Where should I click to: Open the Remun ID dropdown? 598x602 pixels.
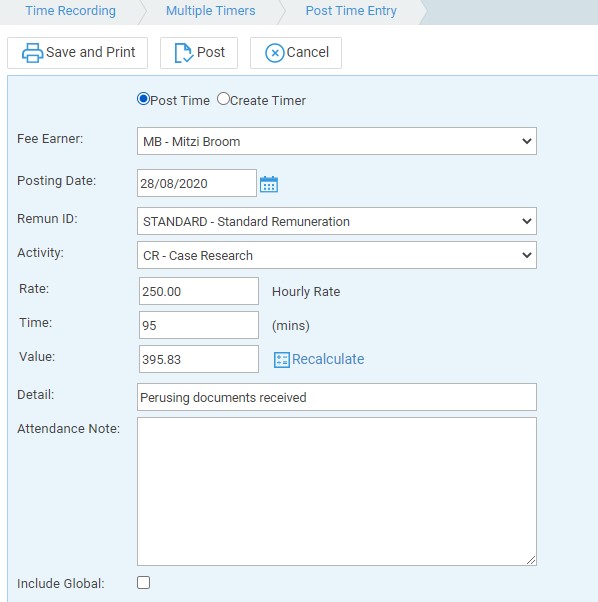(x=337, y=221)
